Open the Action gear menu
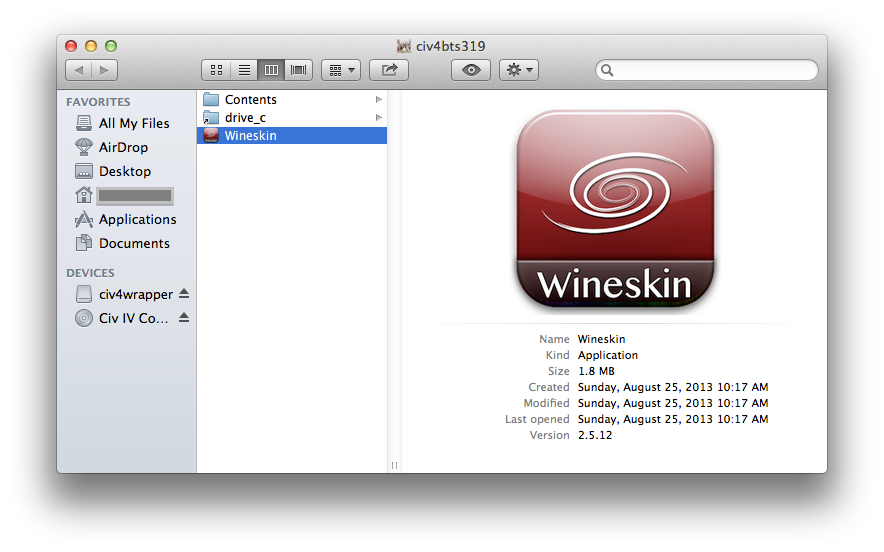Screen dimensions: 884x552 pyautogui.click(x=519, y=70)
